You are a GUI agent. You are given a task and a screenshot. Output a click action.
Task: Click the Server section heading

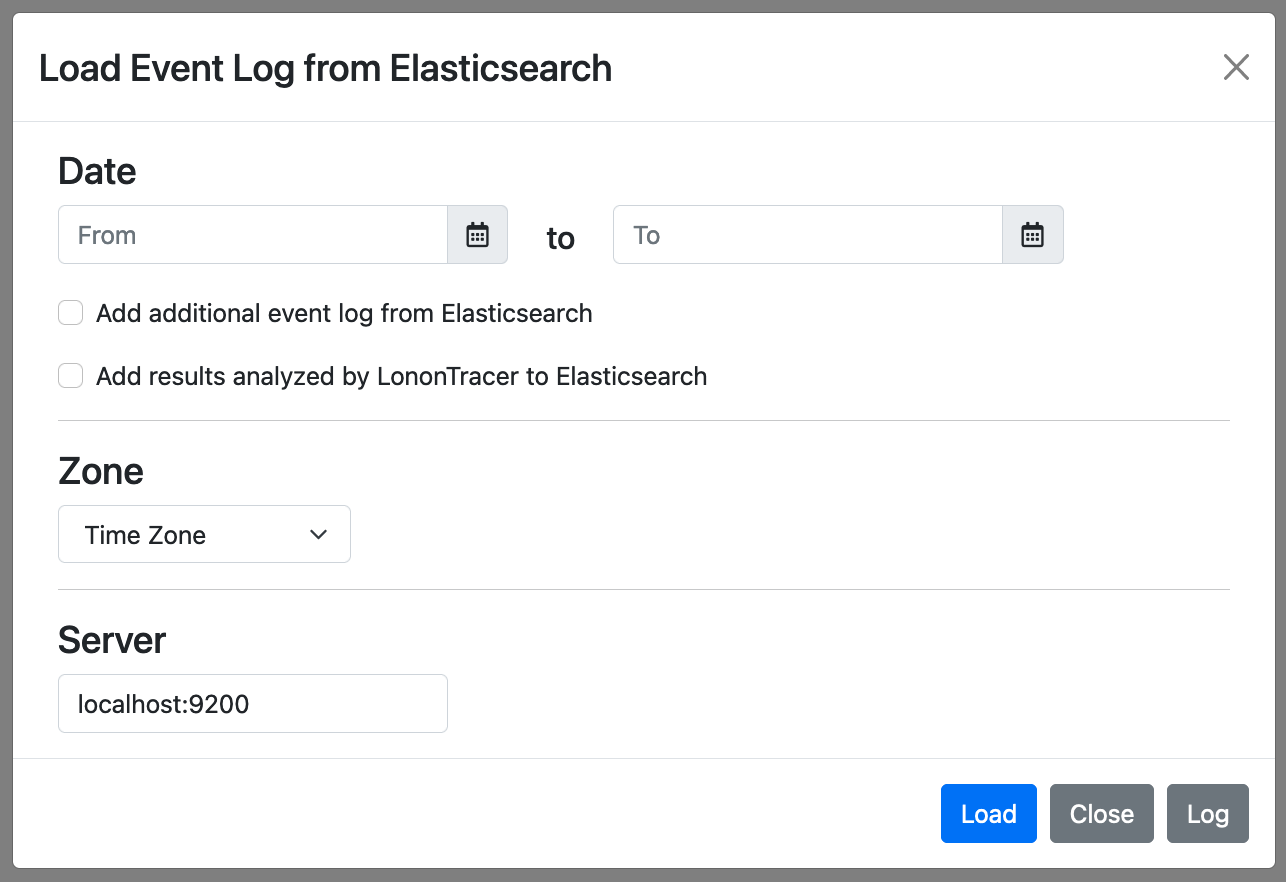pos(112,640)
